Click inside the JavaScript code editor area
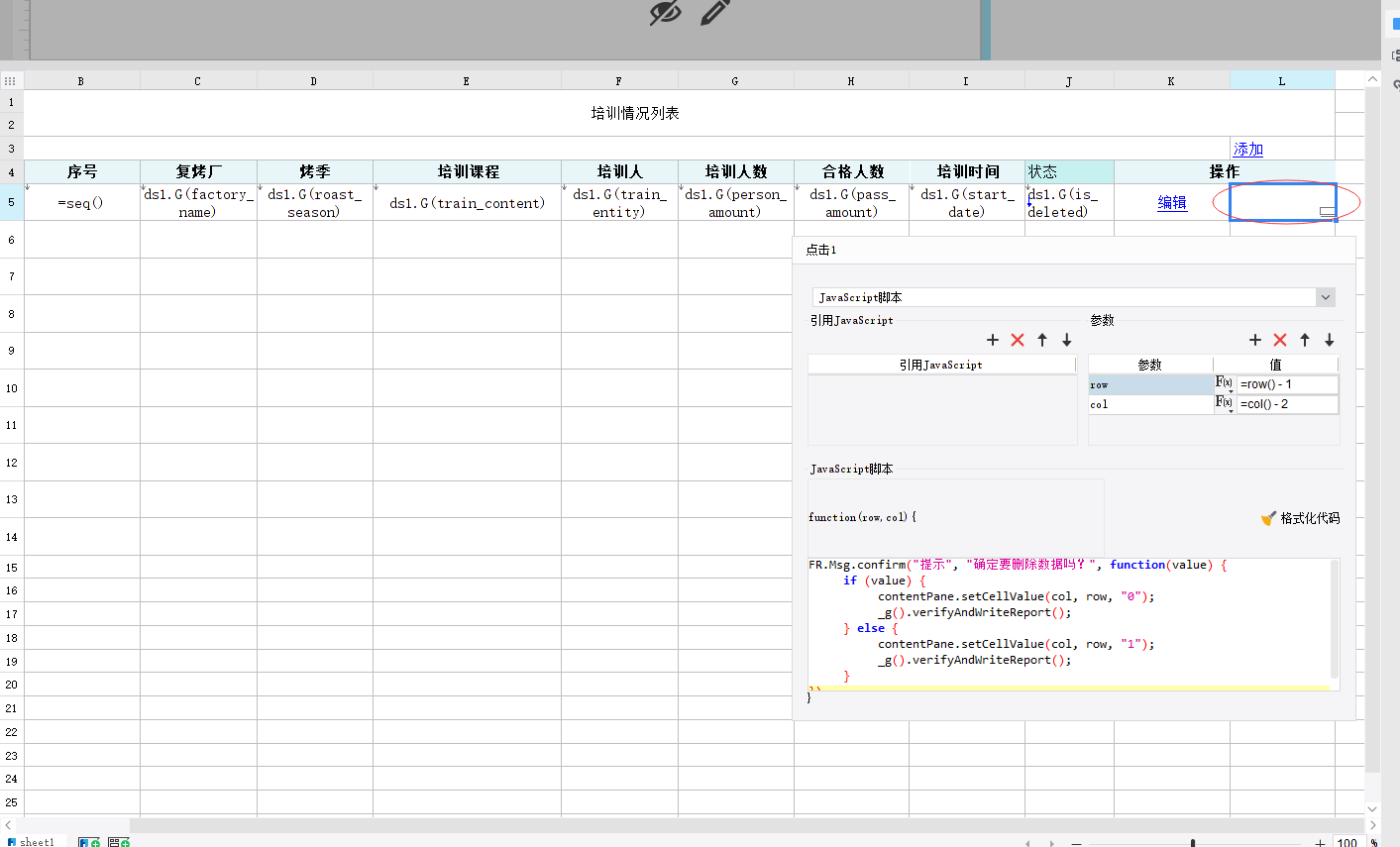Image resolution: width=1400 pixels, height=847 pixels. click(x=1068, y=624)
